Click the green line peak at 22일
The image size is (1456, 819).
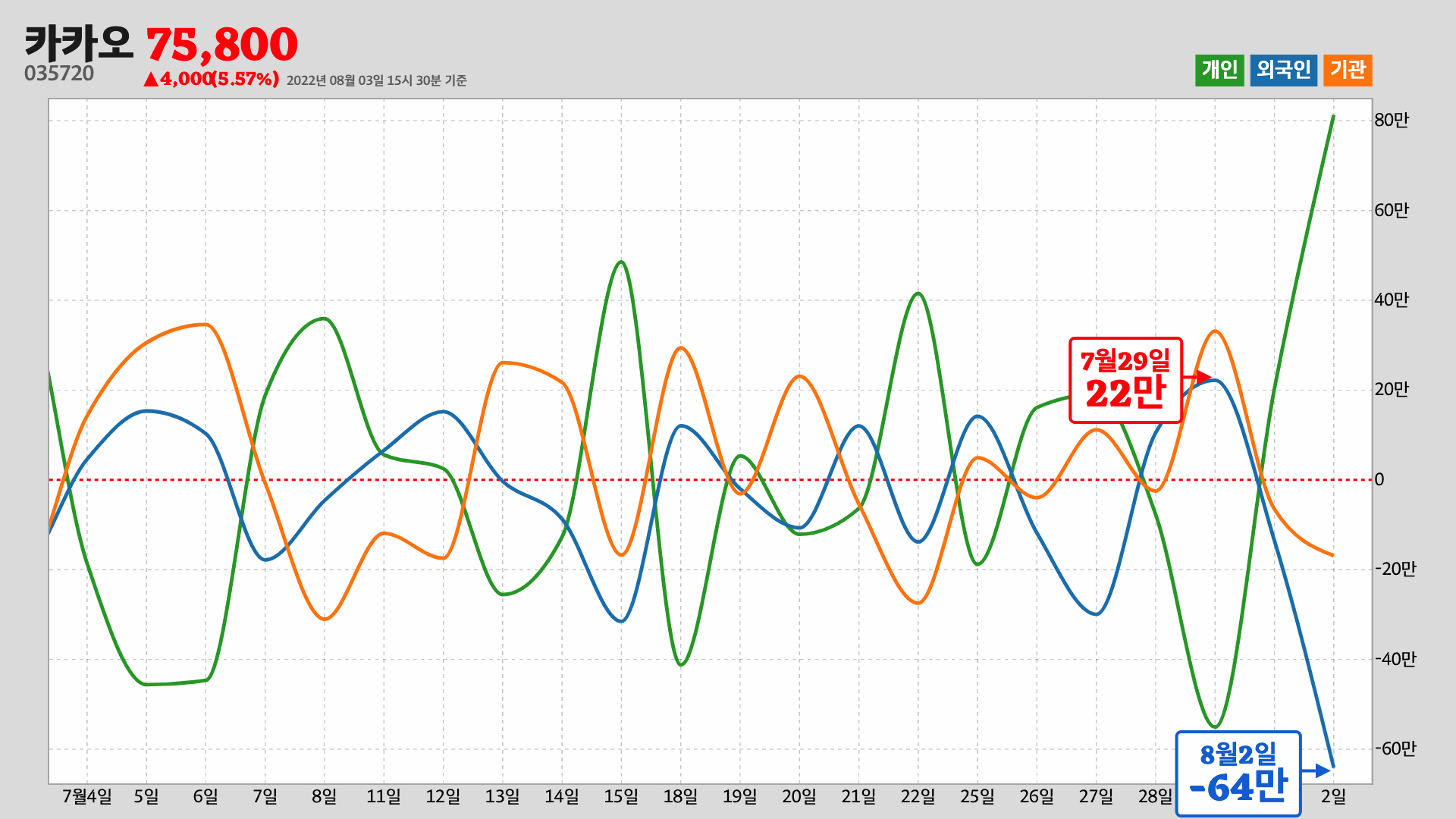coord(918,293)
